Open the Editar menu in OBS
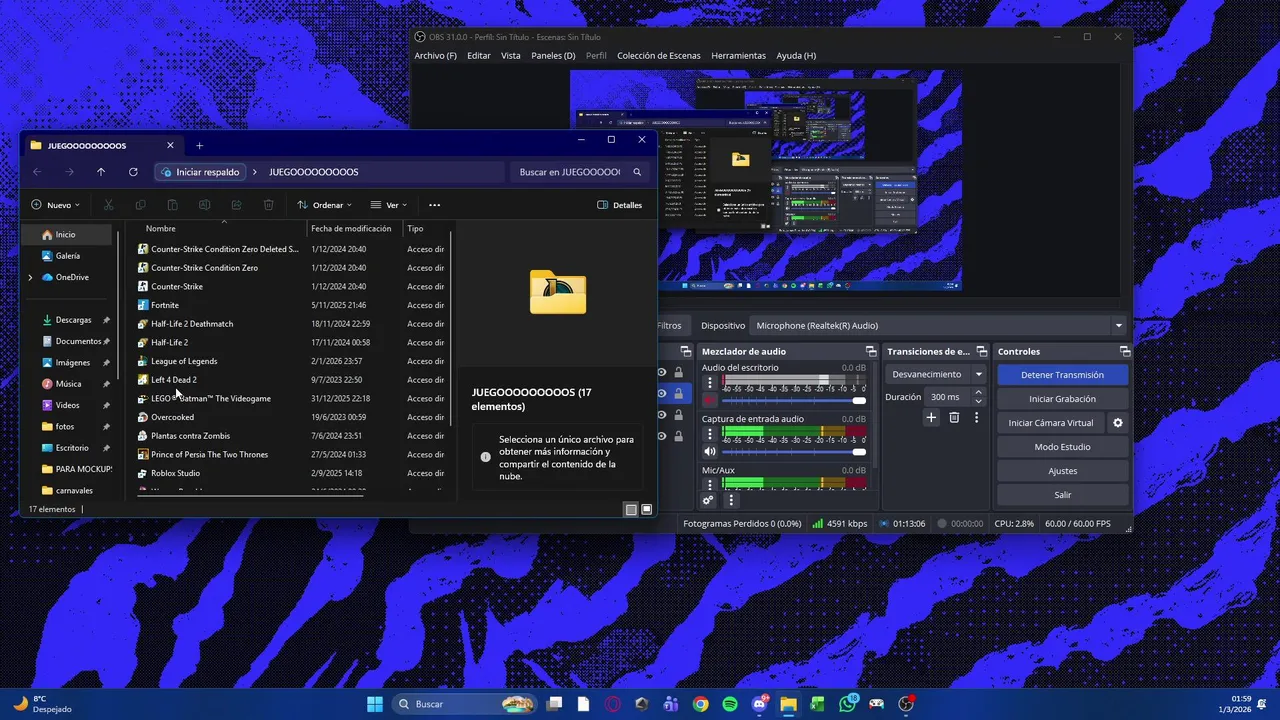Screen dimensions: 1280x720 [x=478, y=56]
